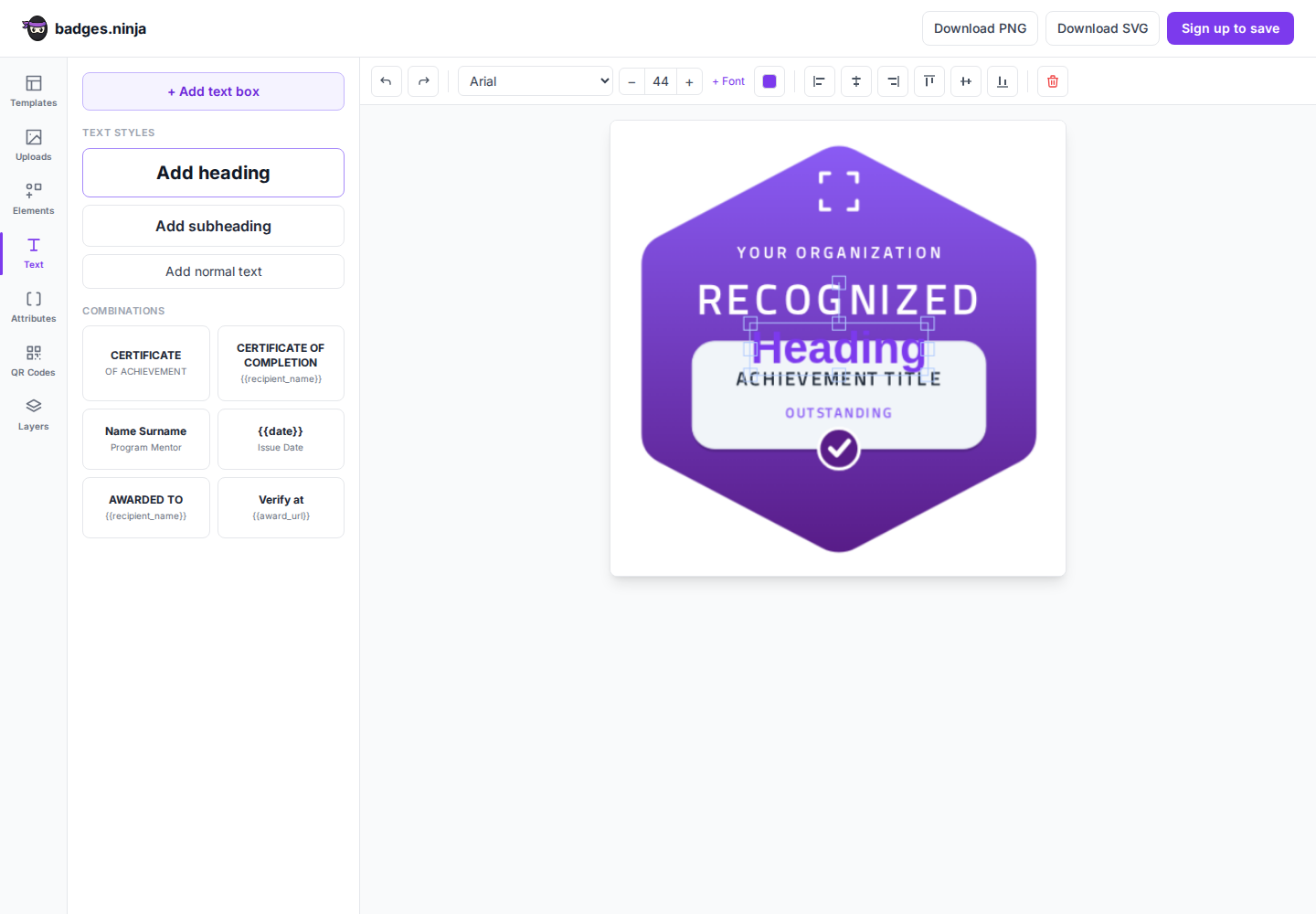Click the frame placeholder icon on badge
1316x914 pixels.
click(839, 191)
